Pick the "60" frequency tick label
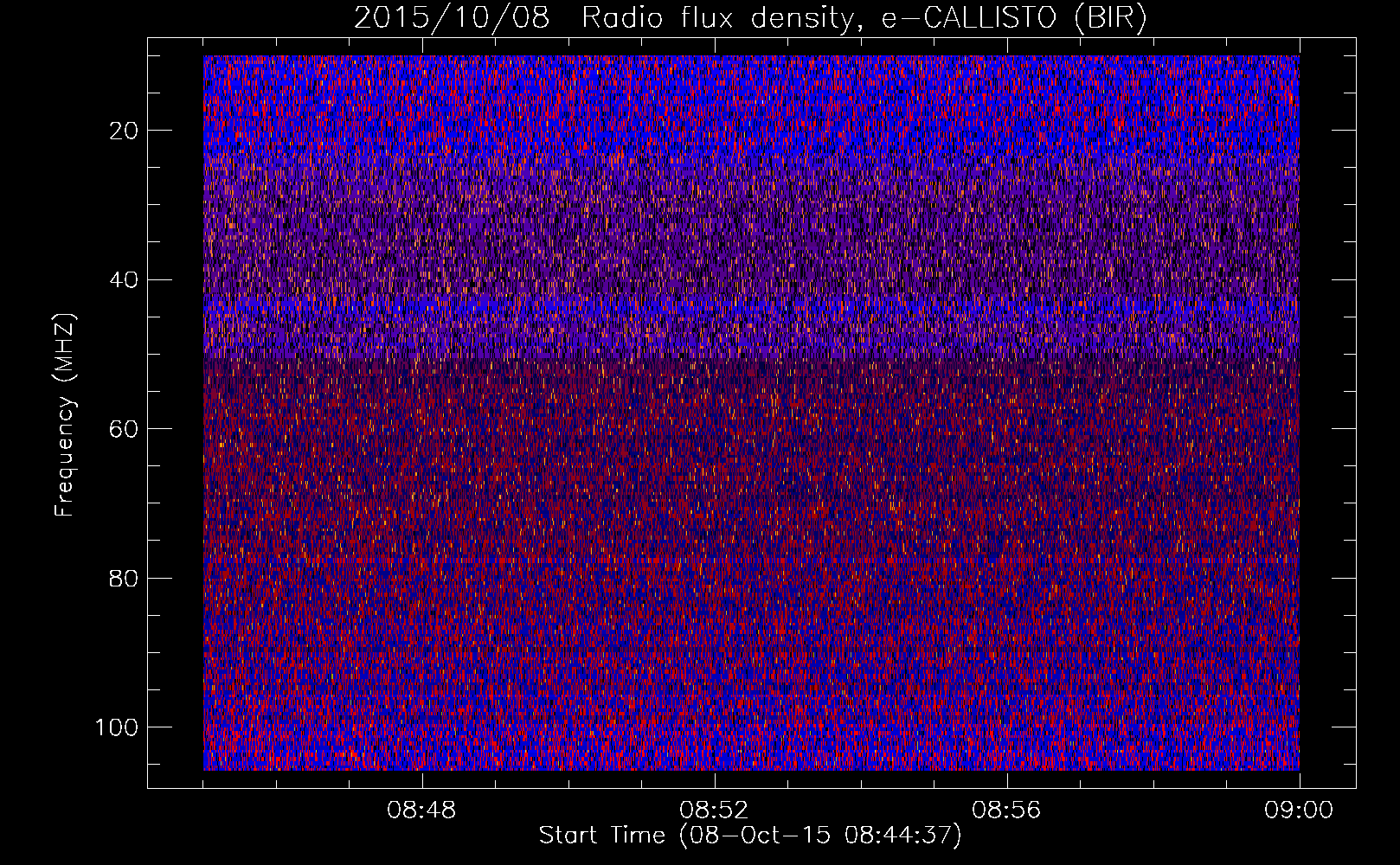 (124, 429)
